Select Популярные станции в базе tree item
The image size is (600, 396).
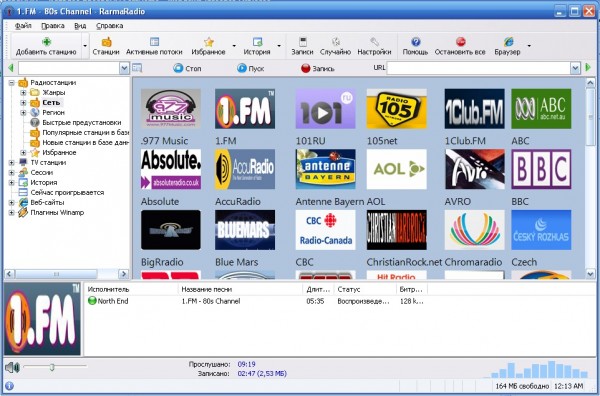click(85, 132)
